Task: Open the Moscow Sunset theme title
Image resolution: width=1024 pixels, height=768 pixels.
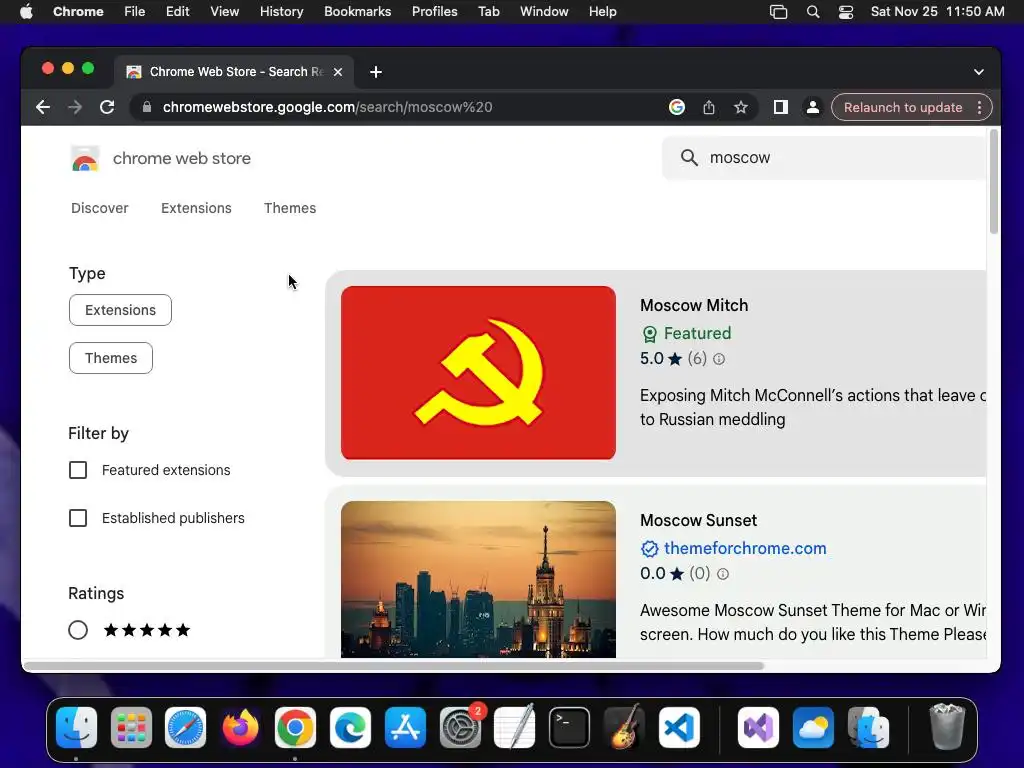Action: tap(698, 520)
